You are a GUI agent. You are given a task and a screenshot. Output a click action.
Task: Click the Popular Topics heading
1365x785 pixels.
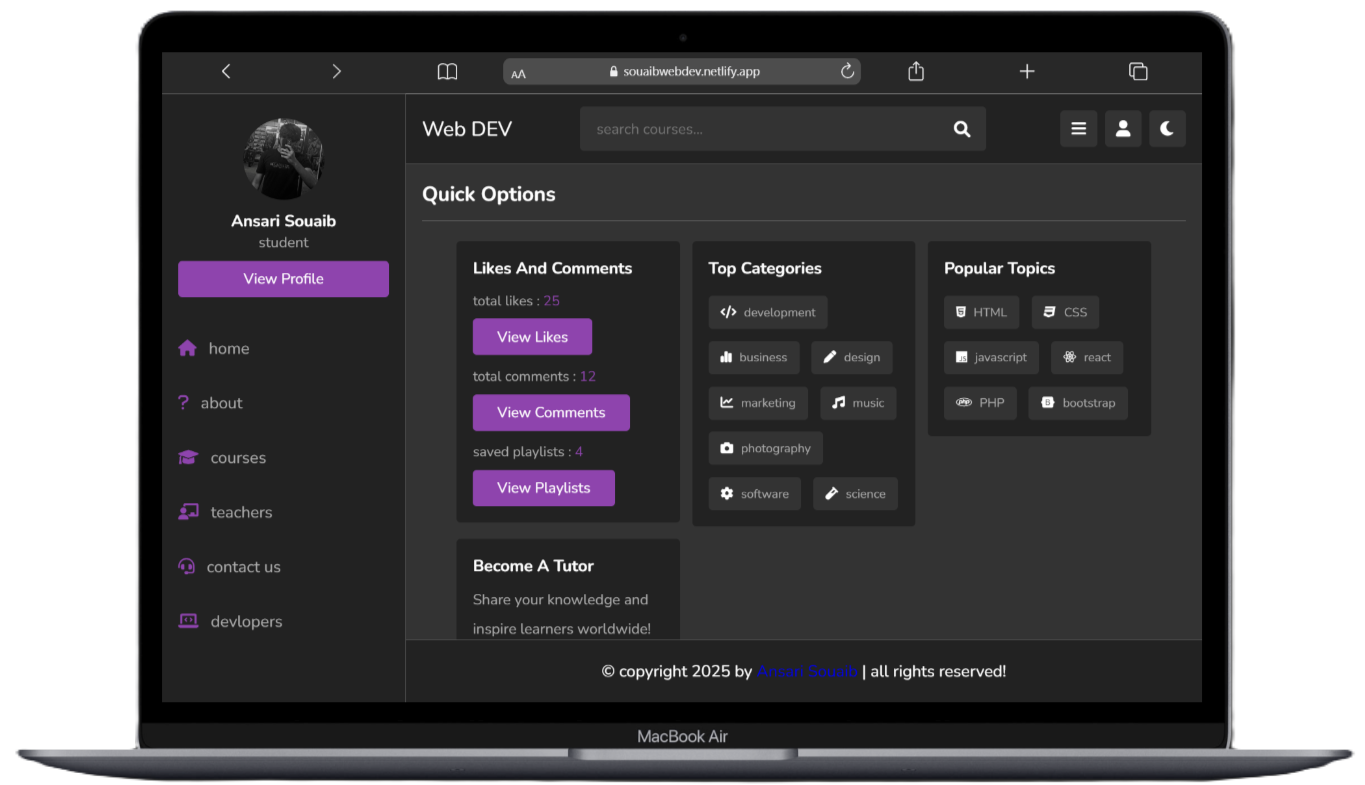(x=999, y=268)
